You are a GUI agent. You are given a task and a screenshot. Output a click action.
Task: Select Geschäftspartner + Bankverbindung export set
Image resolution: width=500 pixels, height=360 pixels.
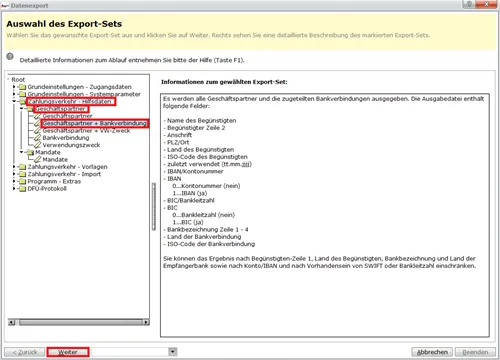pyautogui.click(x=95, y=123)
